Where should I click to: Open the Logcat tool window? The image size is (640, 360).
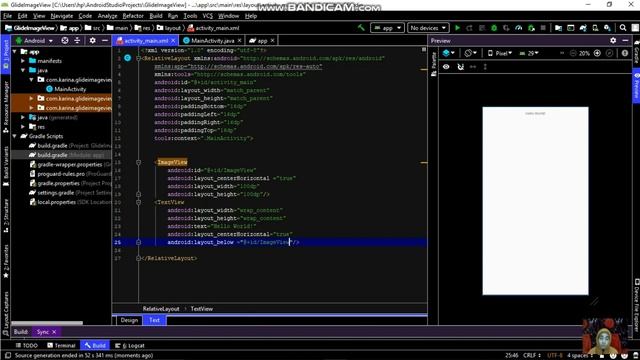click(130, 345)
